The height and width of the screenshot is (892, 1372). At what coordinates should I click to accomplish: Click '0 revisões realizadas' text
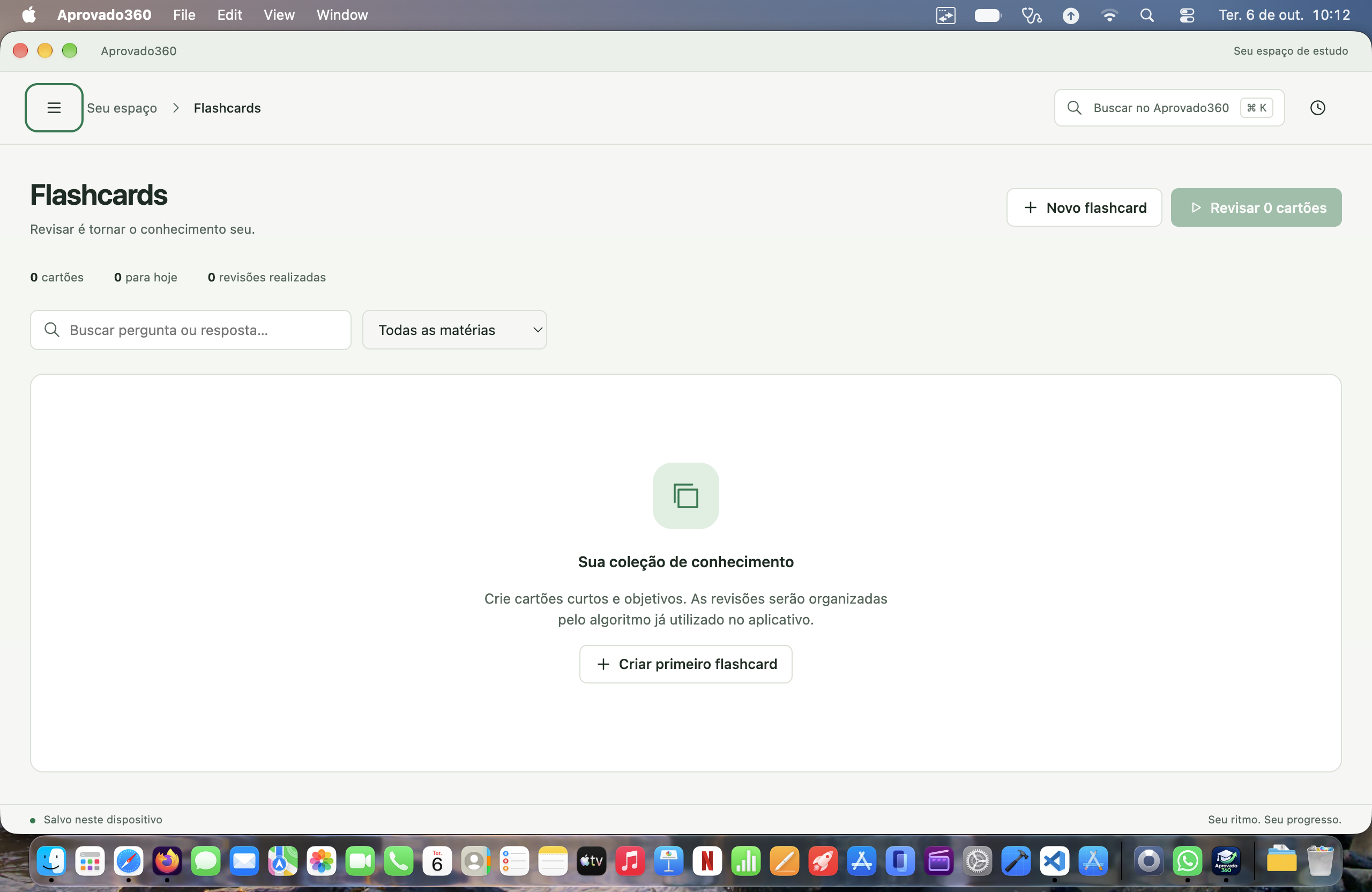pyautogui.click(x=266, y=277)
